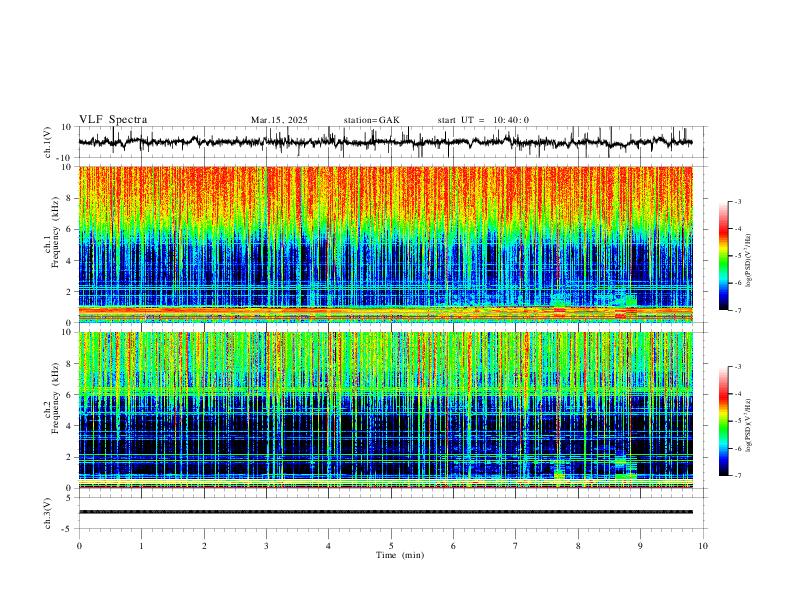The width and height of the screenshot is (792, 612).
Task: Click the '5' tick on the time axis
Action: coord(391,546)
